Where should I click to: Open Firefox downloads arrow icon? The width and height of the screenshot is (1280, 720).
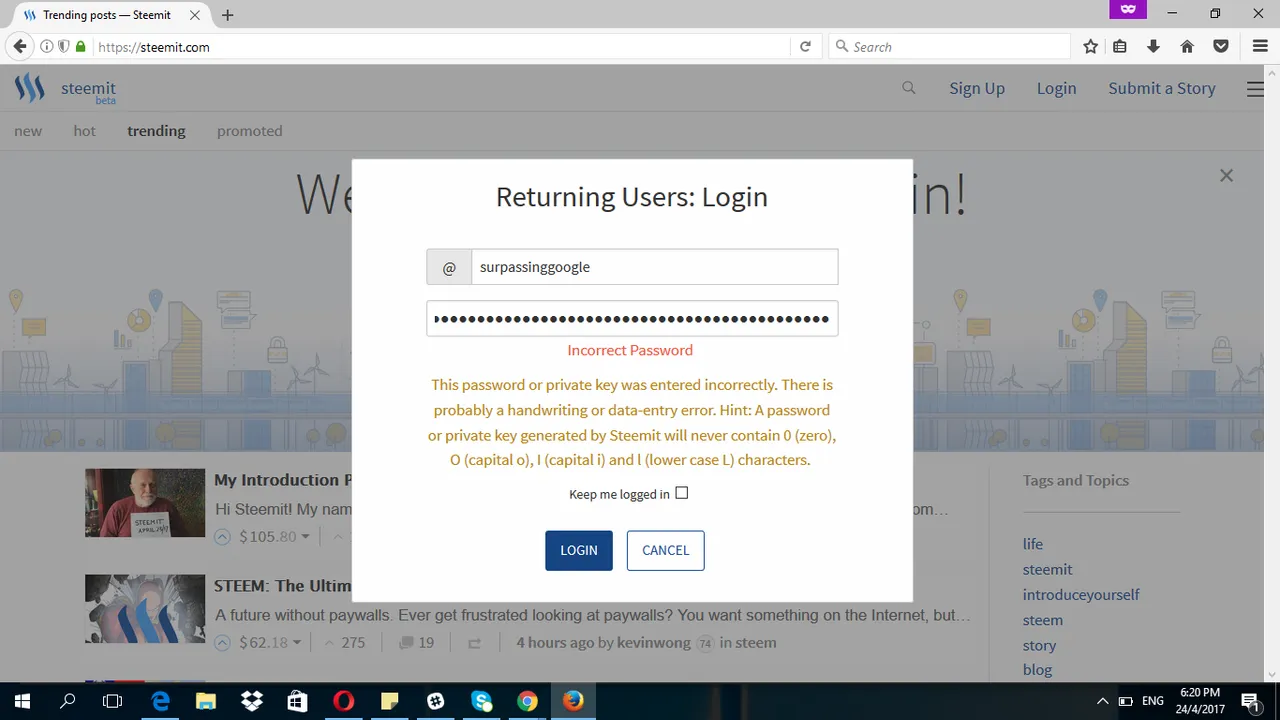click(x=1153, y=47)
